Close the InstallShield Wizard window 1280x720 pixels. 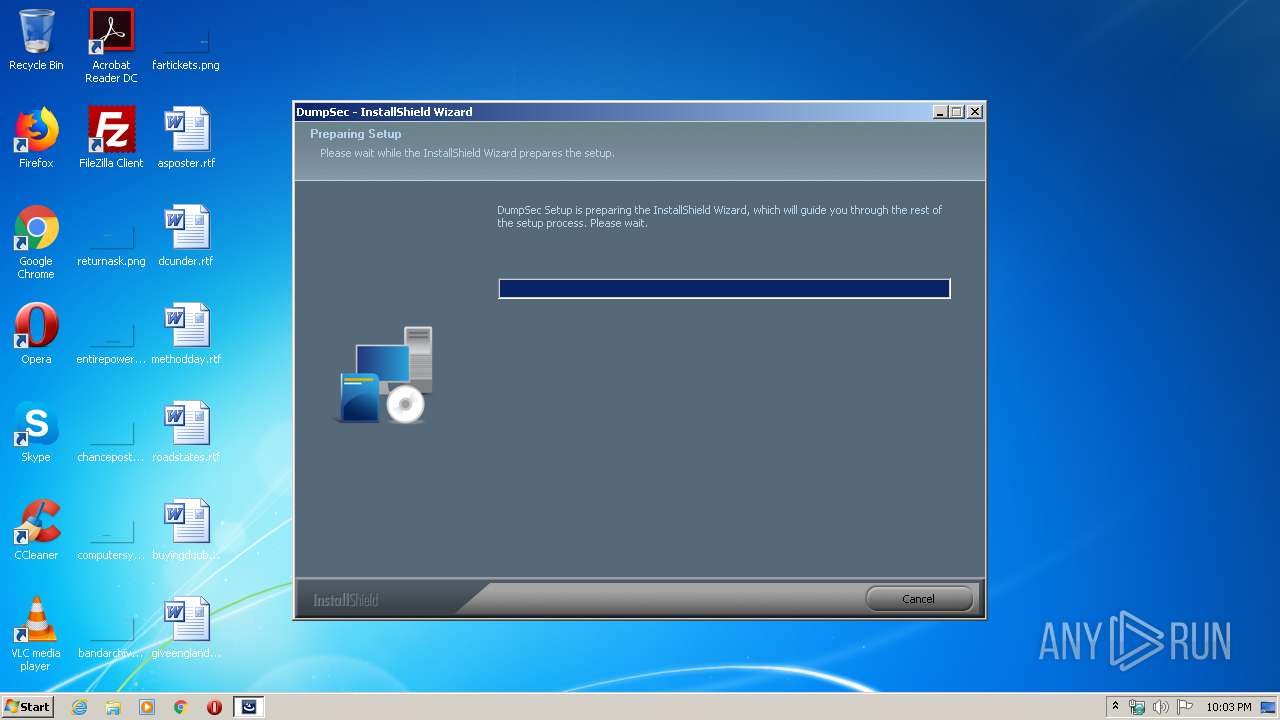(x=975, y=112)
